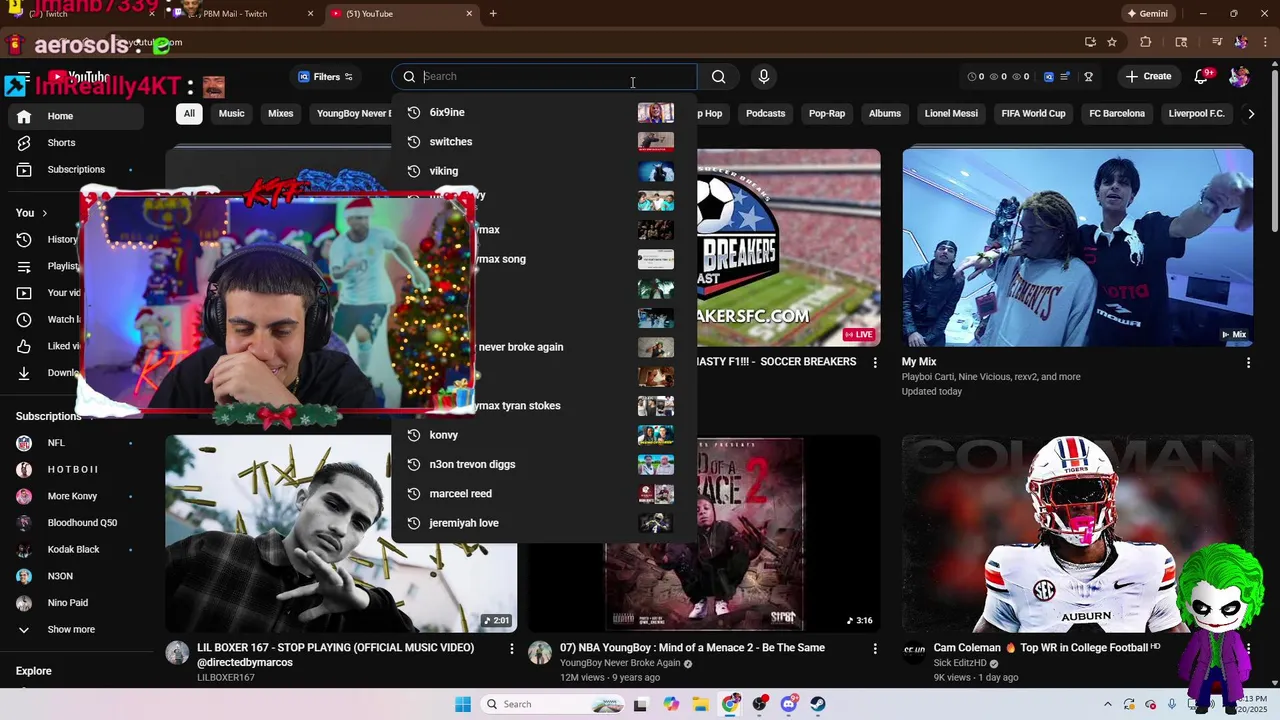Open the vidIQ list icon with blue dot
The image size is (1280, 720).
pos(1066,77)
